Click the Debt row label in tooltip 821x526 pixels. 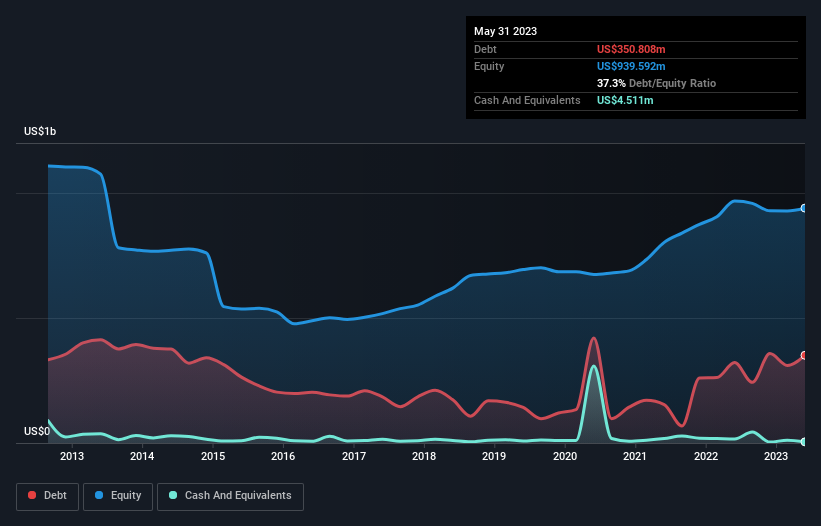(485, 49)
